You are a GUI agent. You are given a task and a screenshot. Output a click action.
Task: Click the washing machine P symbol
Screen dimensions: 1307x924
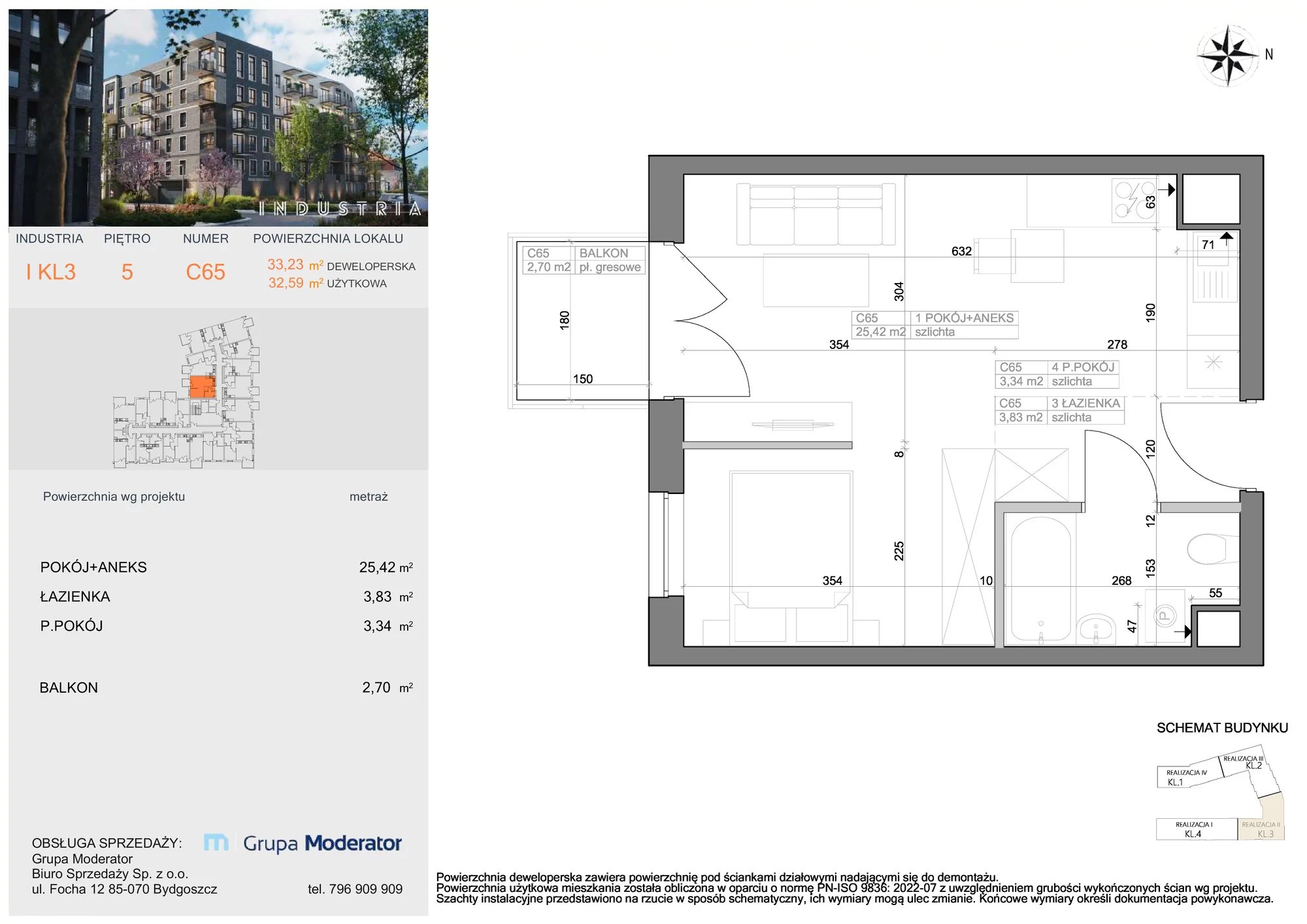(1165, 616)
